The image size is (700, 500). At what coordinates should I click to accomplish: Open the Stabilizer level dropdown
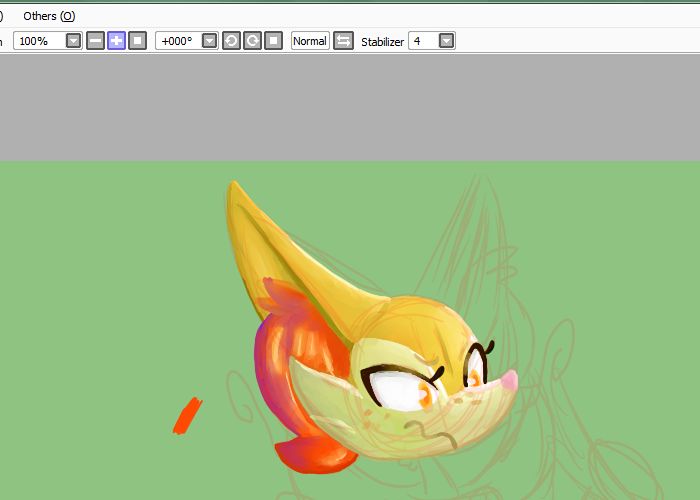click(x=446, y=41)
